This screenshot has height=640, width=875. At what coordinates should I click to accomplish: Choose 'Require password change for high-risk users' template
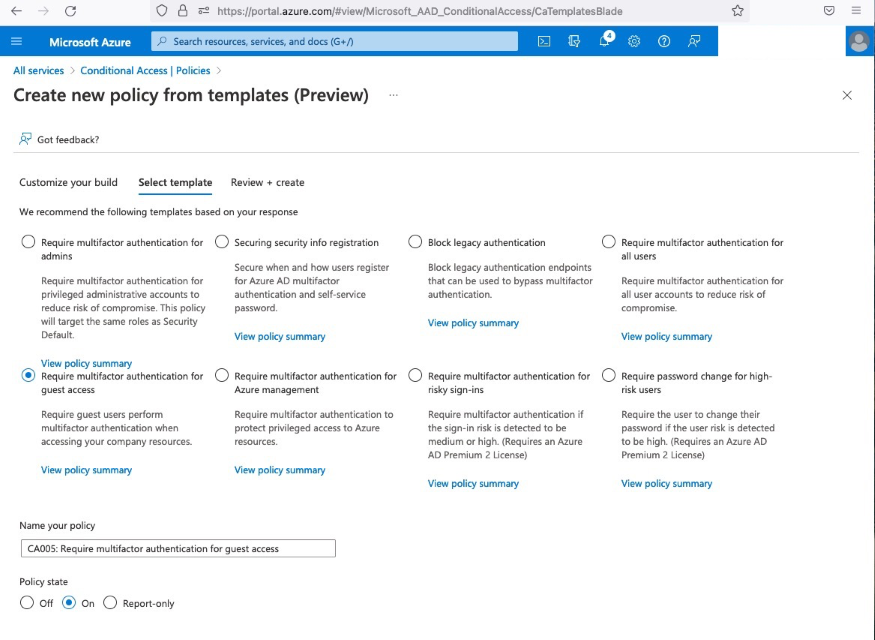[x=609, y=376]
